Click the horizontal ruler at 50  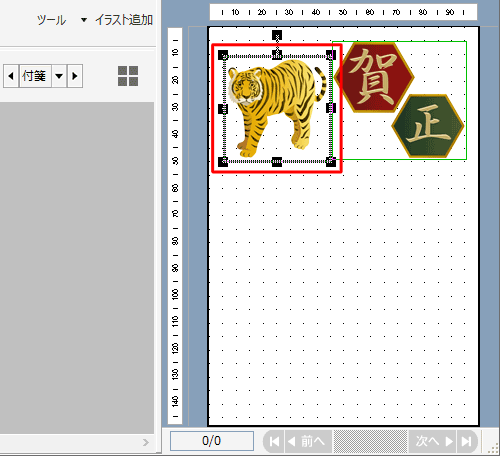click(343, 13)
